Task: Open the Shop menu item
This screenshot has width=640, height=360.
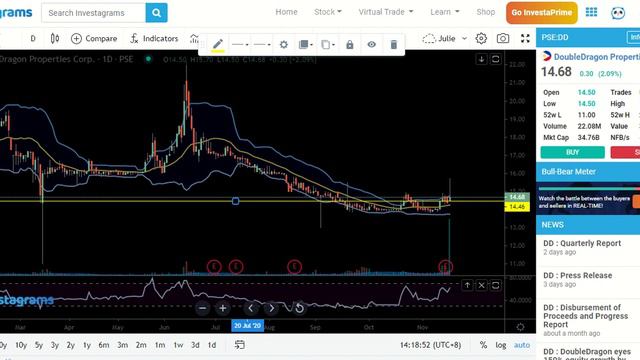Action: [x=486, y=12]
